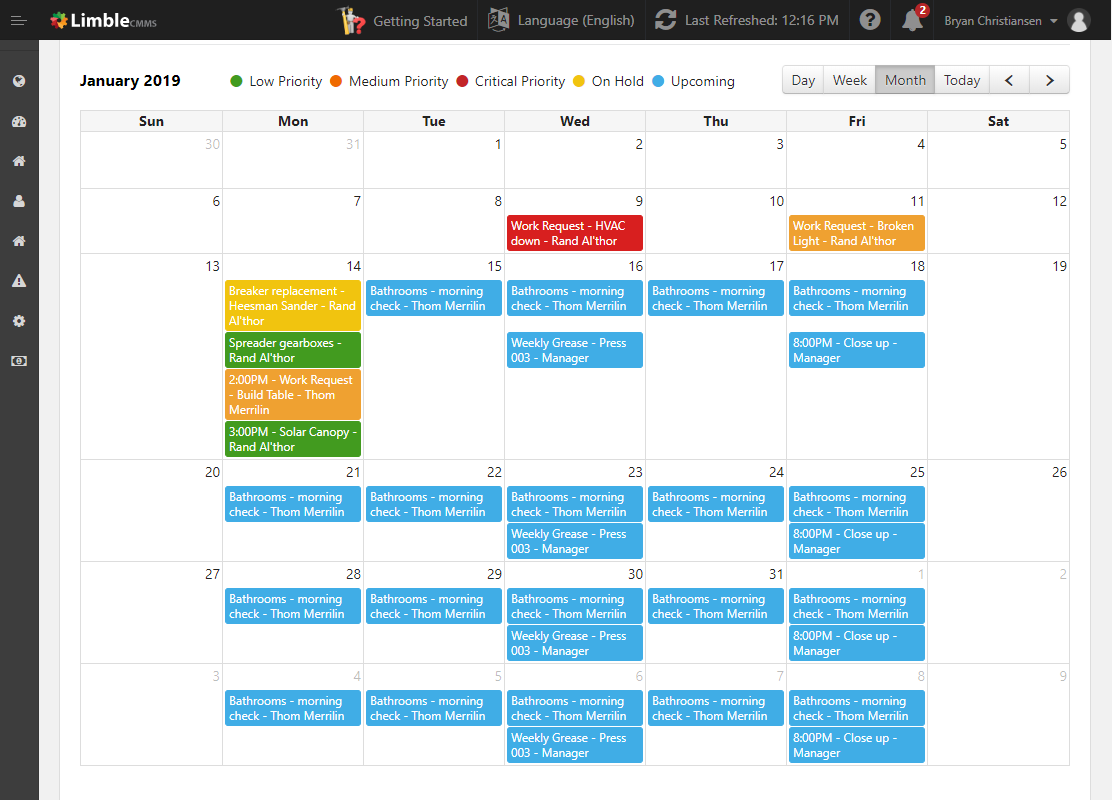Go to next month with right chevron
Screen dimensions: 1112x800
pyautogui.click(x=1049, y=80)
